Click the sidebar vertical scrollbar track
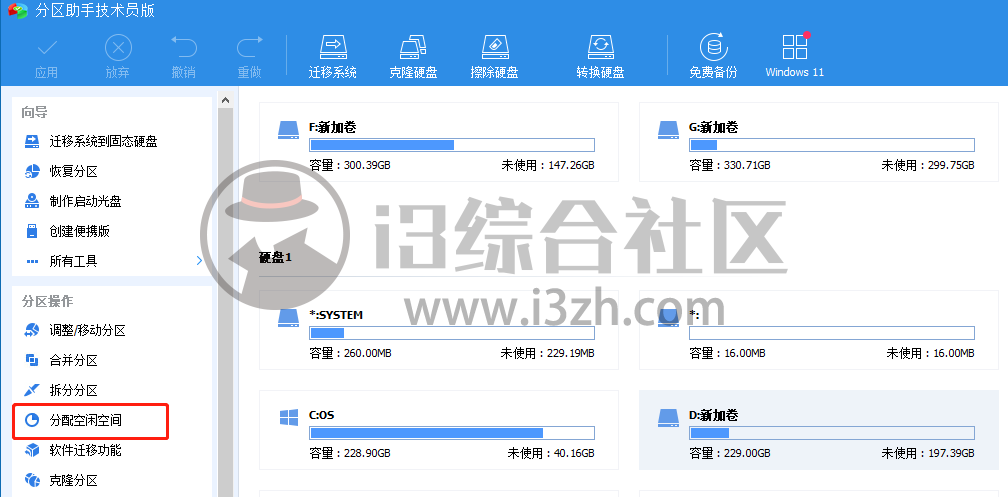The height and width of the screenshot is (497, 1008). coord(225,302)
